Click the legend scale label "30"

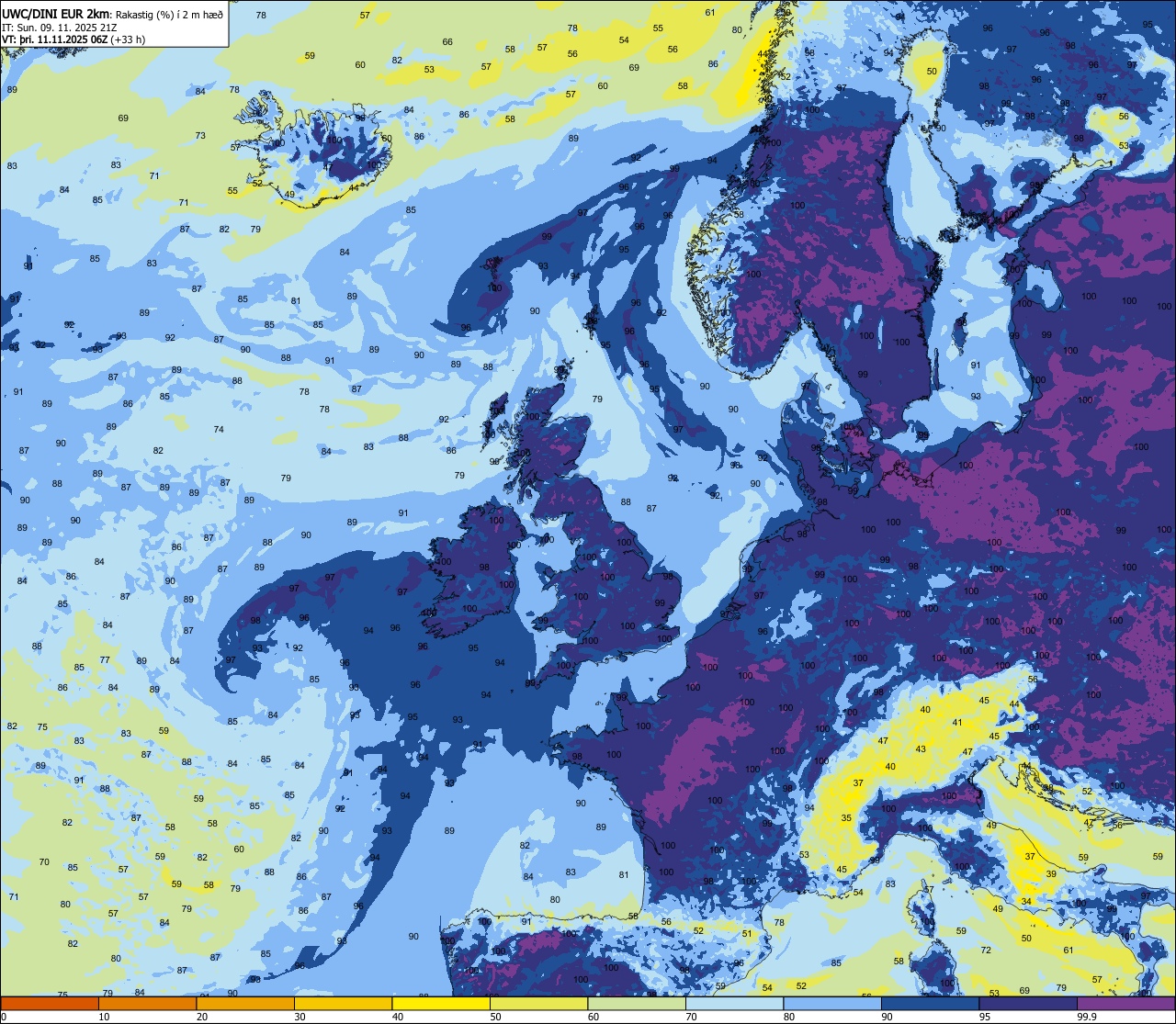(x=300, y=1017)
